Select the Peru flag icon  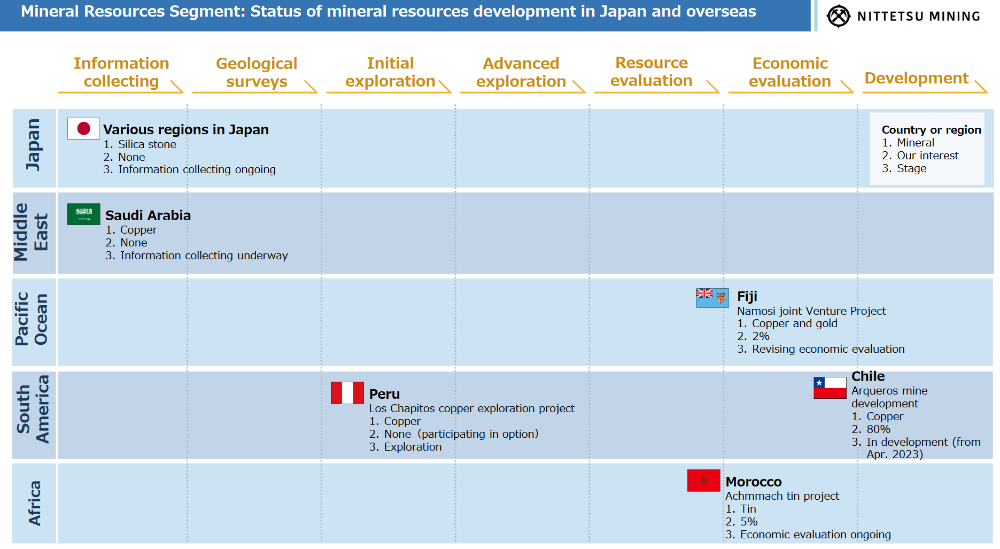[347, 393]
